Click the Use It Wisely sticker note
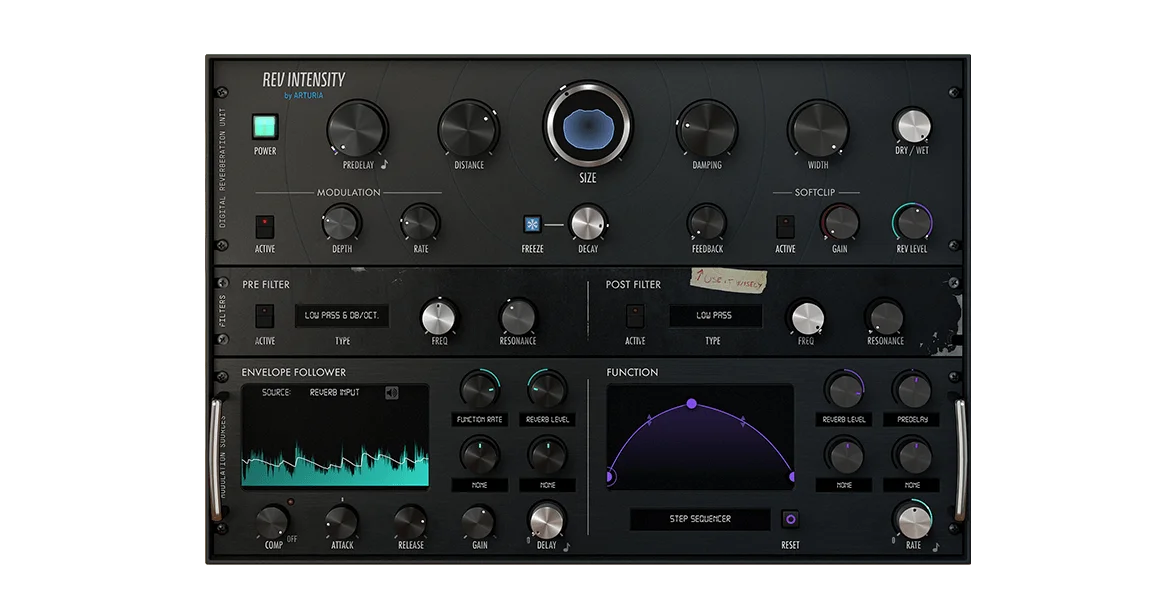Image resolution: width=1154 pixels, height=615 pixels. 727,280
